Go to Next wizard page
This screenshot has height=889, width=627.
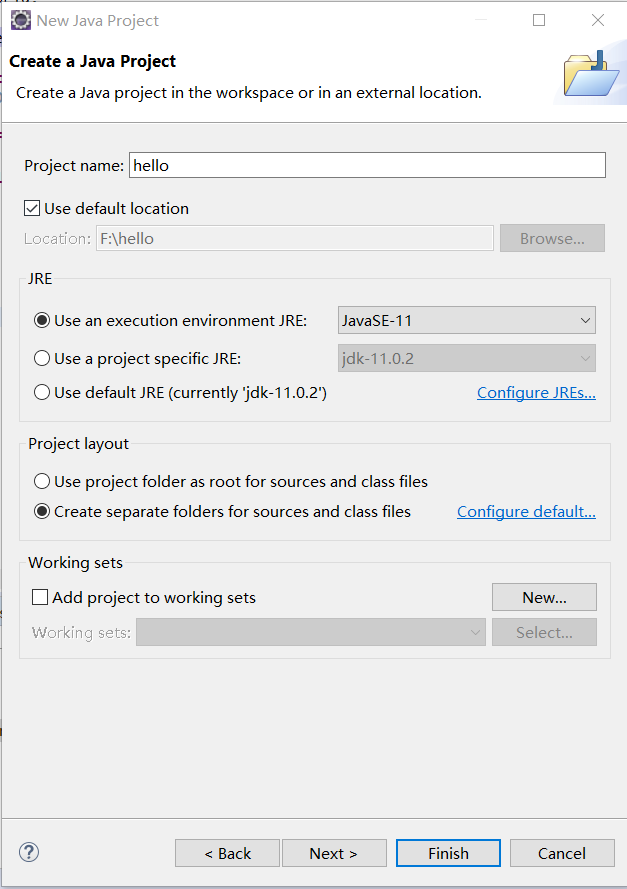[x=333, y=853]
